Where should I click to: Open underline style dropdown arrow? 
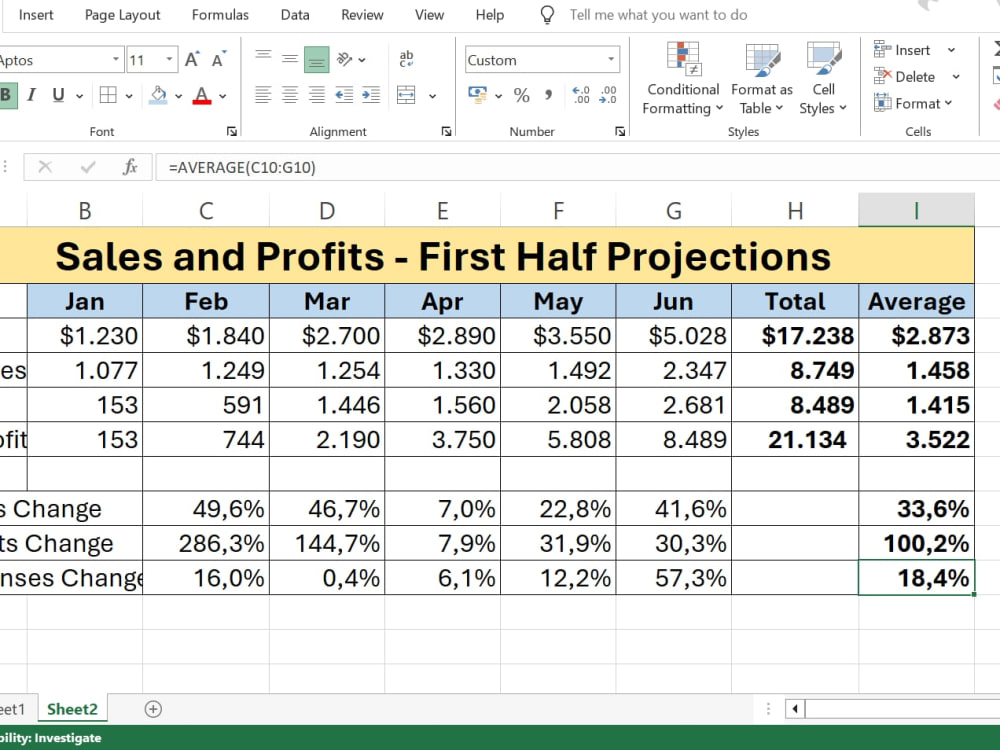pyautogui.click(x=80, y=96)
